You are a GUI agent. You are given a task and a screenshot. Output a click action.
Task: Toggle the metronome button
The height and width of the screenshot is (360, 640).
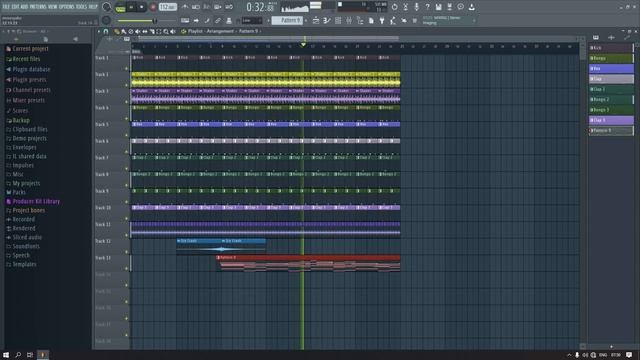point(185,7)
